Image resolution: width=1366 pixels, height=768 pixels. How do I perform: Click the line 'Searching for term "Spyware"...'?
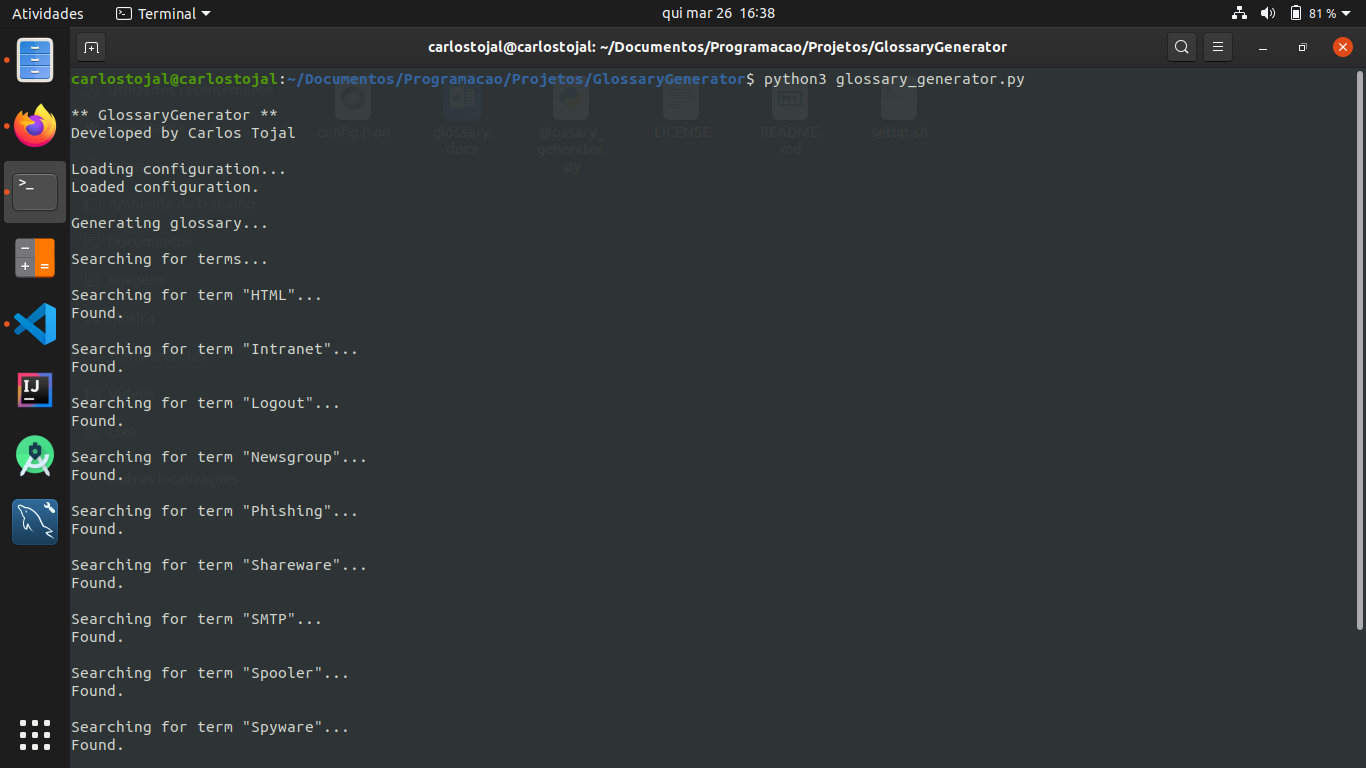pyautogui.click(x=210, y=727)
